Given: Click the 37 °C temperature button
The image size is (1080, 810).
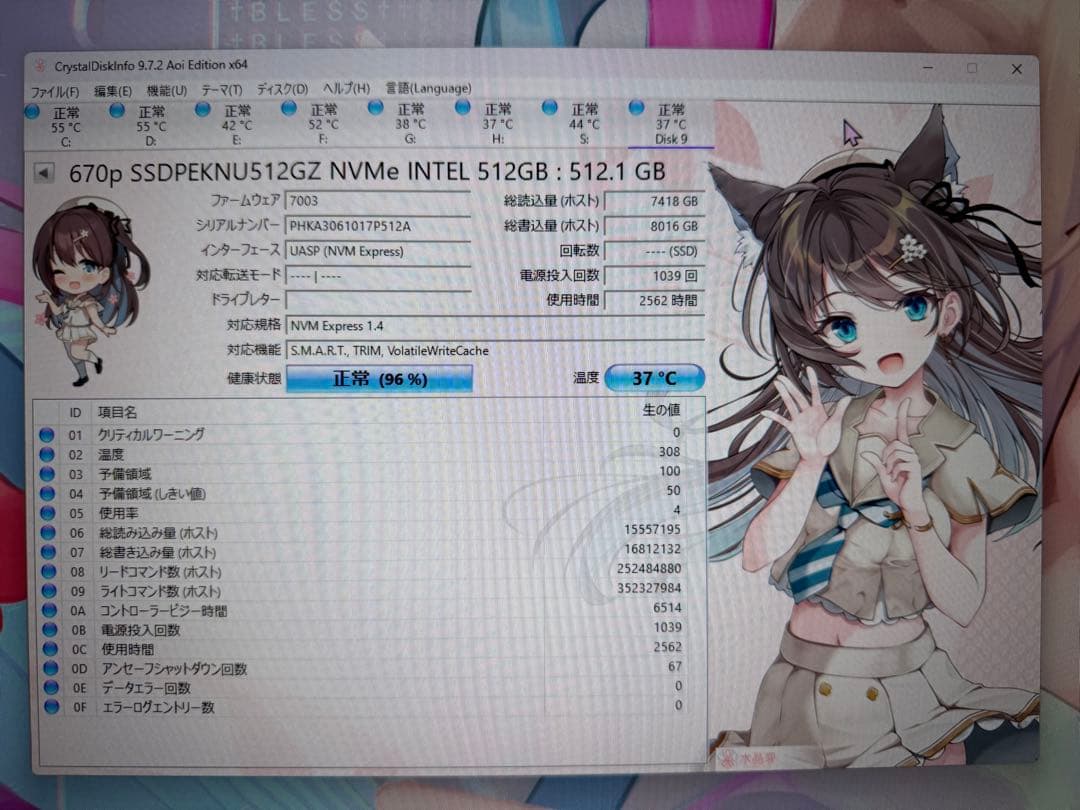Looking at the screenshot, I should point(654,378).
